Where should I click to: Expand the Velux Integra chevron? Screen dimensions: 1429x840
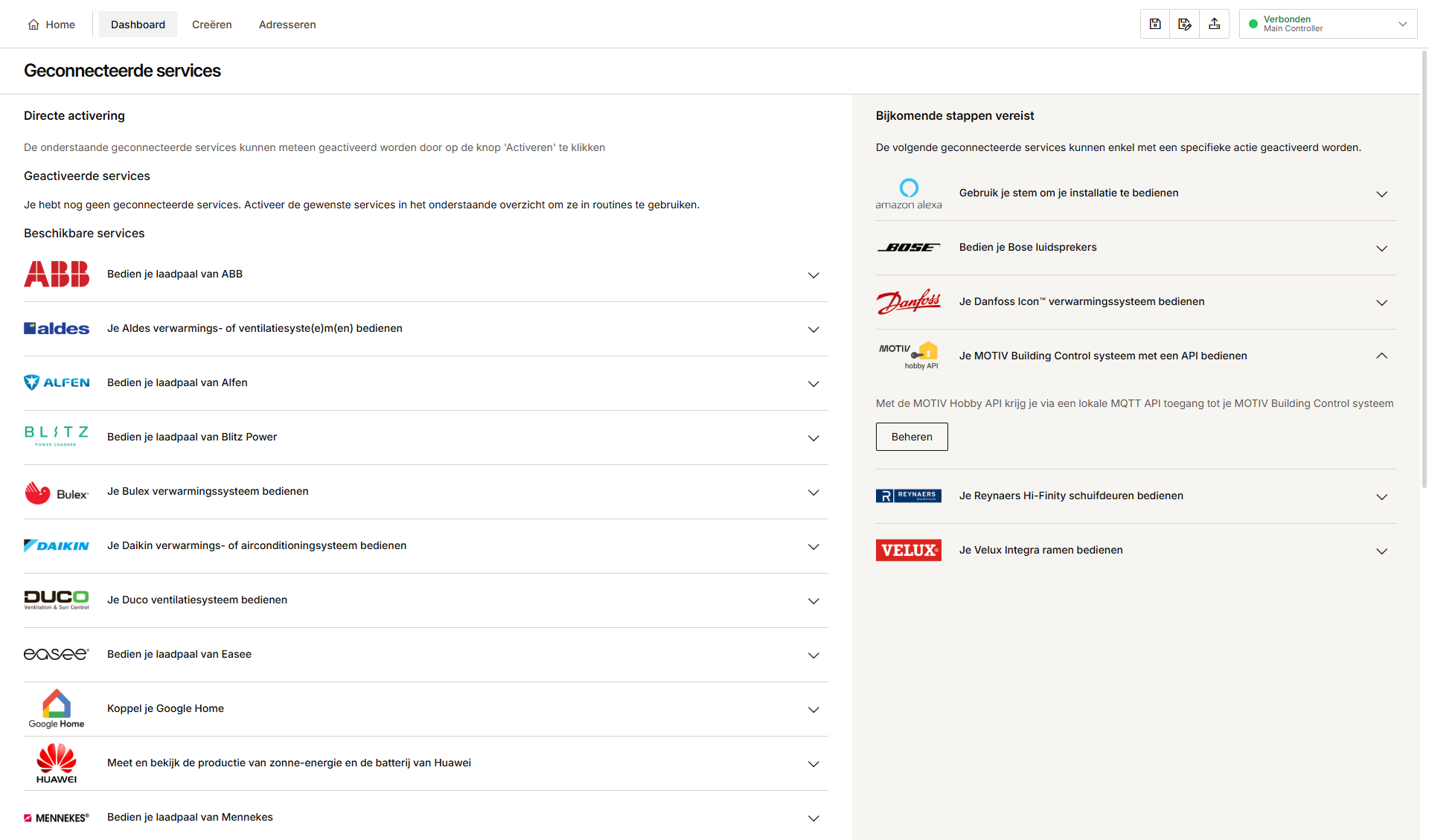(1381, 551)
